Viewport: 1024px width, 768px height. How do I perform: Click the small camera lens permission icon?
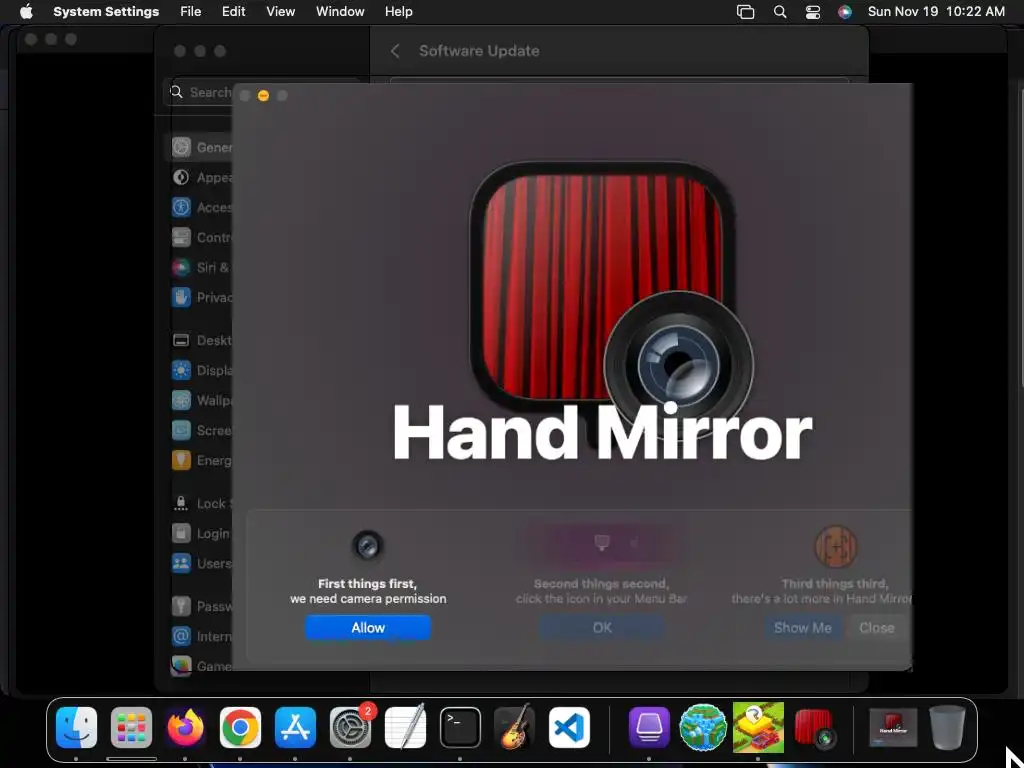tap(368, 545)
